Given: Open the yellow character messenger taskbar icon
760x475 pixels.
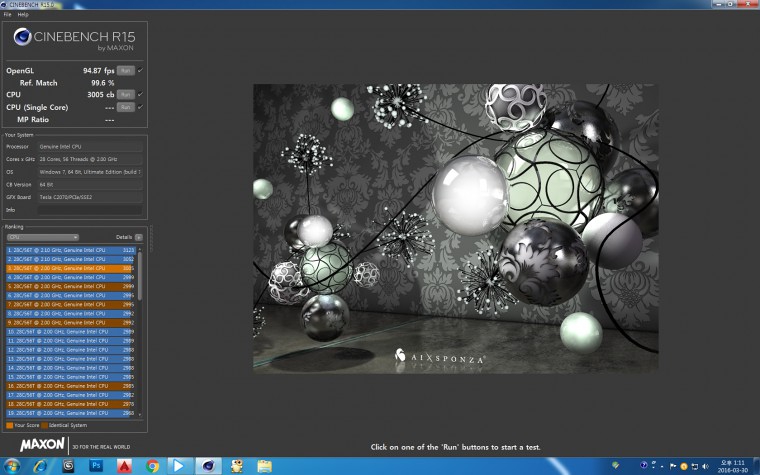Looking at the screenshot, I should click(x=237, y=466).
